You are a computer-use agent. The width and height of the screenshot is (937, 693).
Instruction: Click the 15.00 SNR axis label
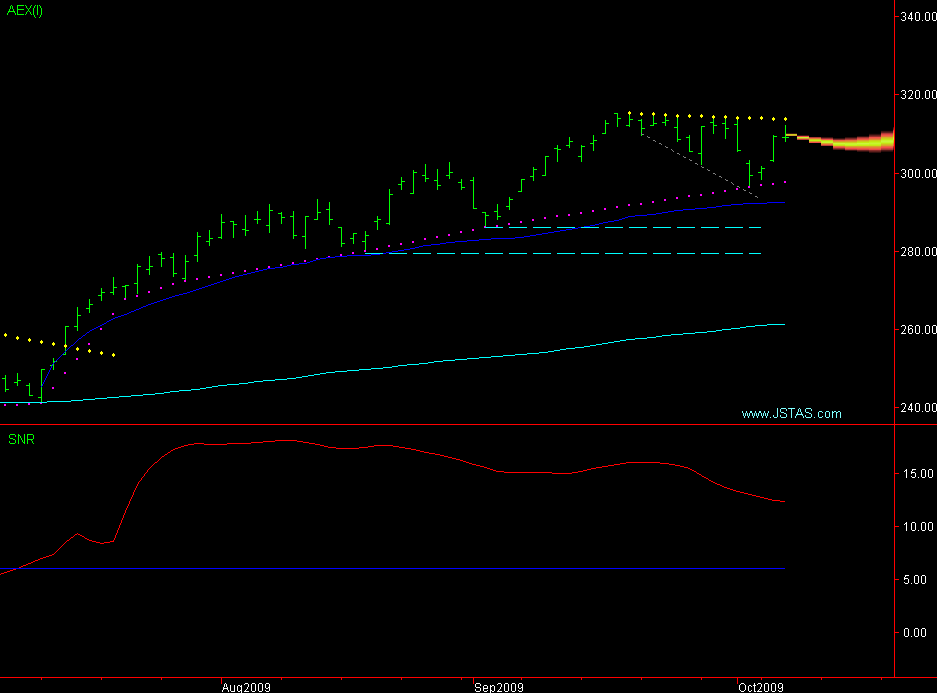point(916,475)
